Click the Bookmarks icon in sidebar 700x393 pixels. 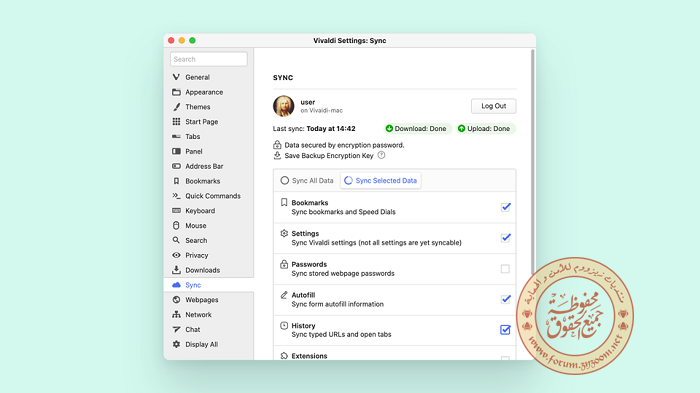(176, 181)
